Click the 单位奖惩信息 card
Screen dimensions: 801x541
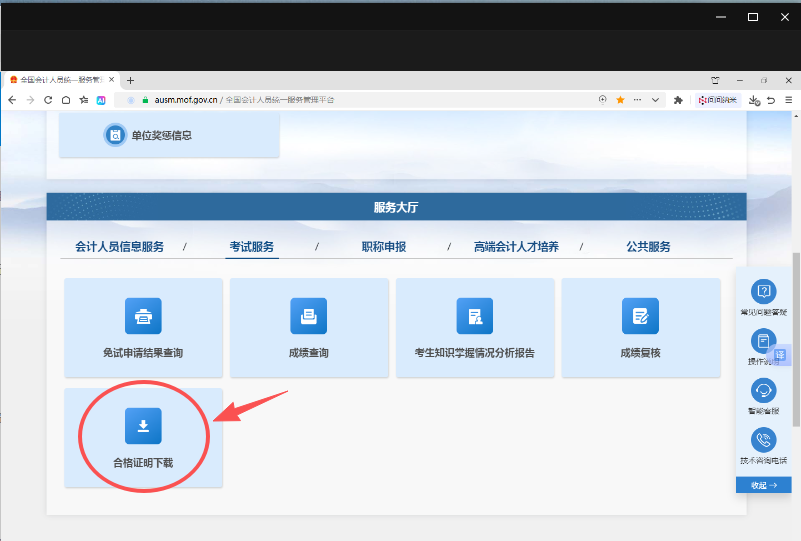[x=169, y=135]
